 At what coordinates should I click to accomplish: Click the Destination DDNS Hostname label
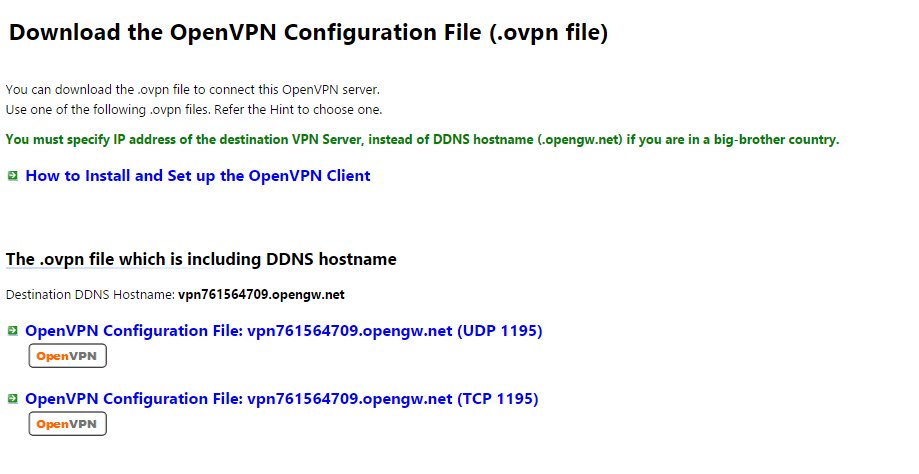(90, 294)
